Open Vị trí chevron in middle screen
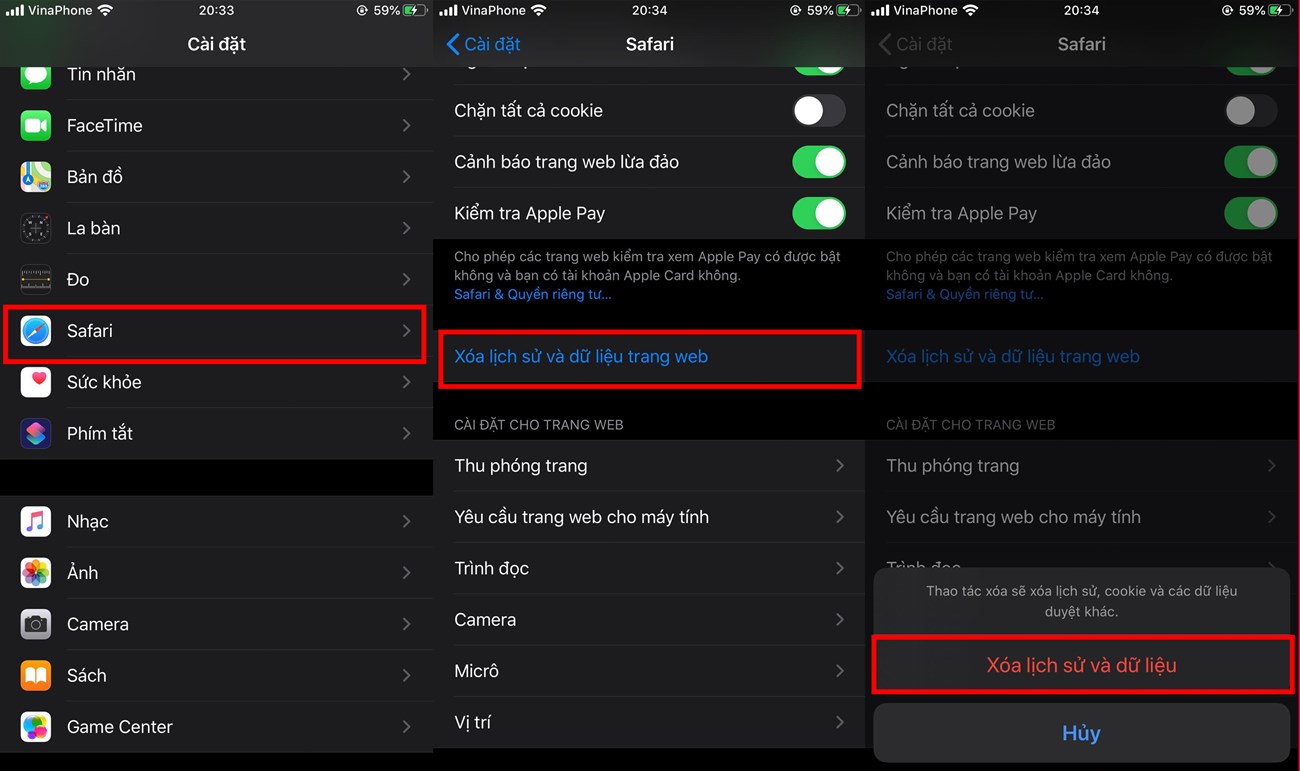 (839, 722)
